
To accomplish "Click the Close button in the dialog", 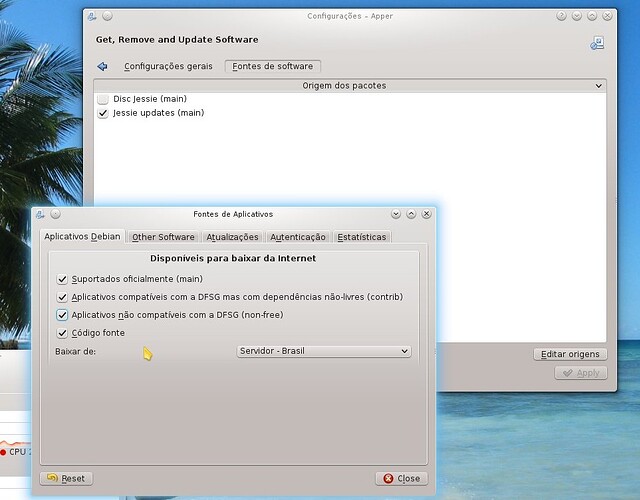I will click(401, 478).
